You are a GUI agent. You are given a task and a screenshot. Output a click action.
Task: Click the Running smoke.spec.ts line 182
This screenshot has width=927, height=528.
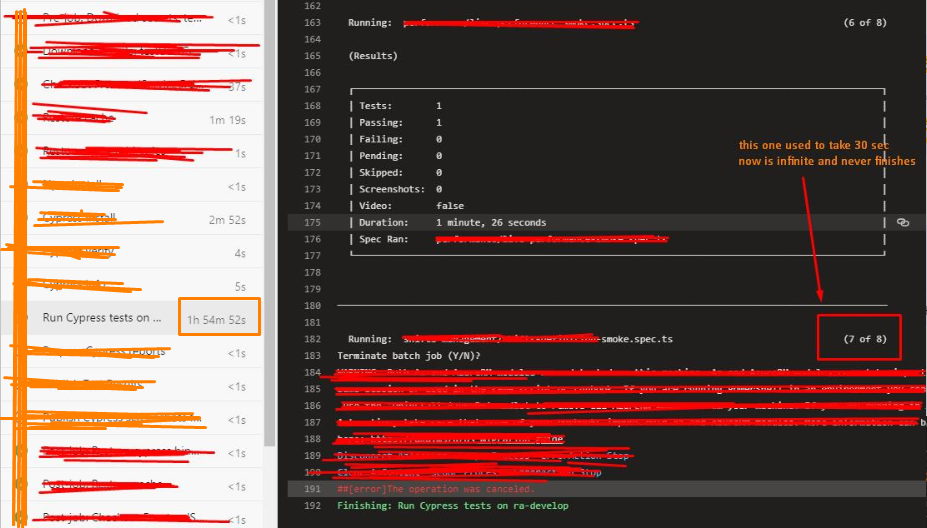[x=510, y=339]
